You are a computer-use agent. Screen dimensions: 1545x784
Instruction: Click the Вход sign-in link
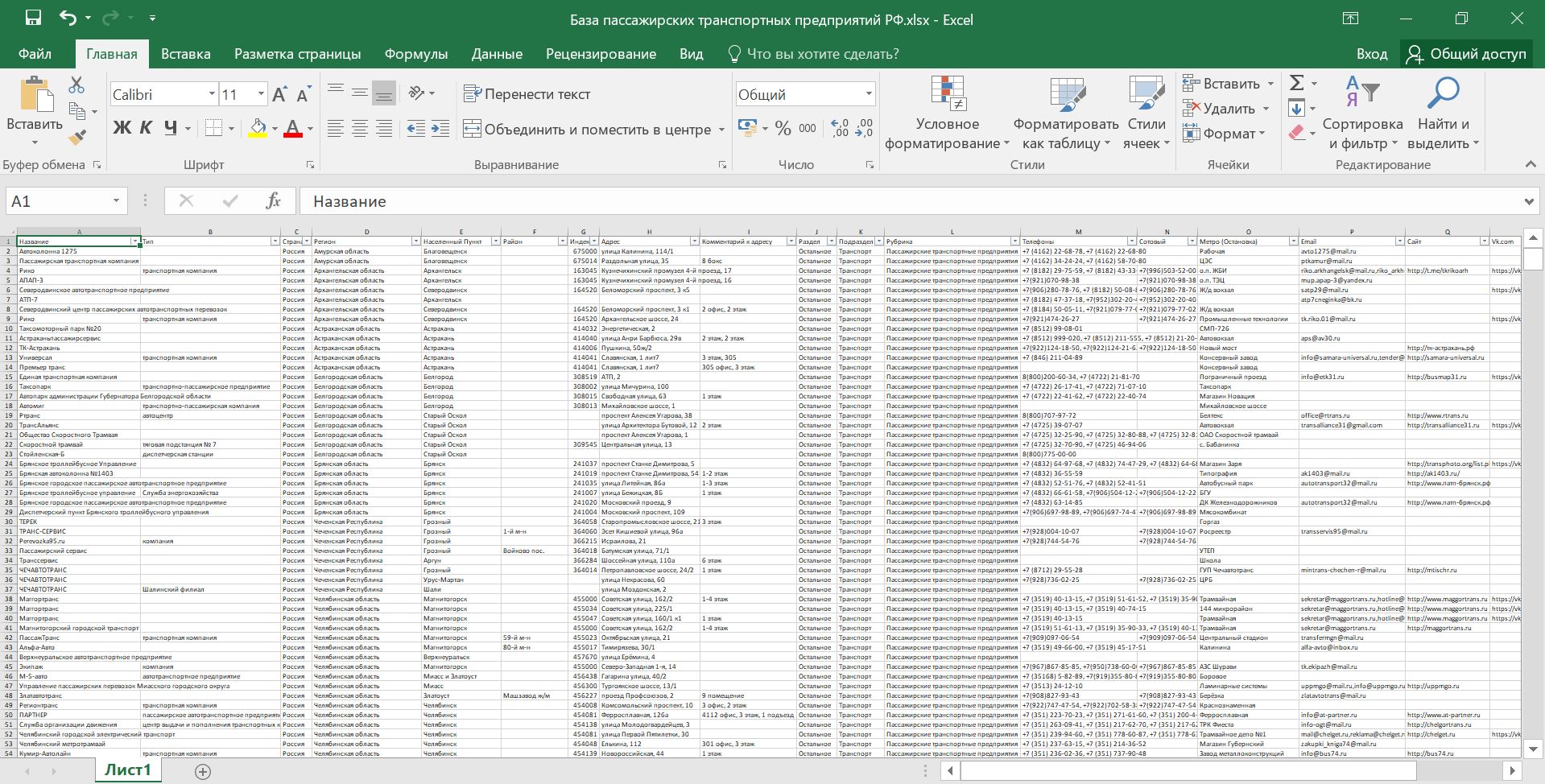pyautogui.click(x=1371, y=54)
